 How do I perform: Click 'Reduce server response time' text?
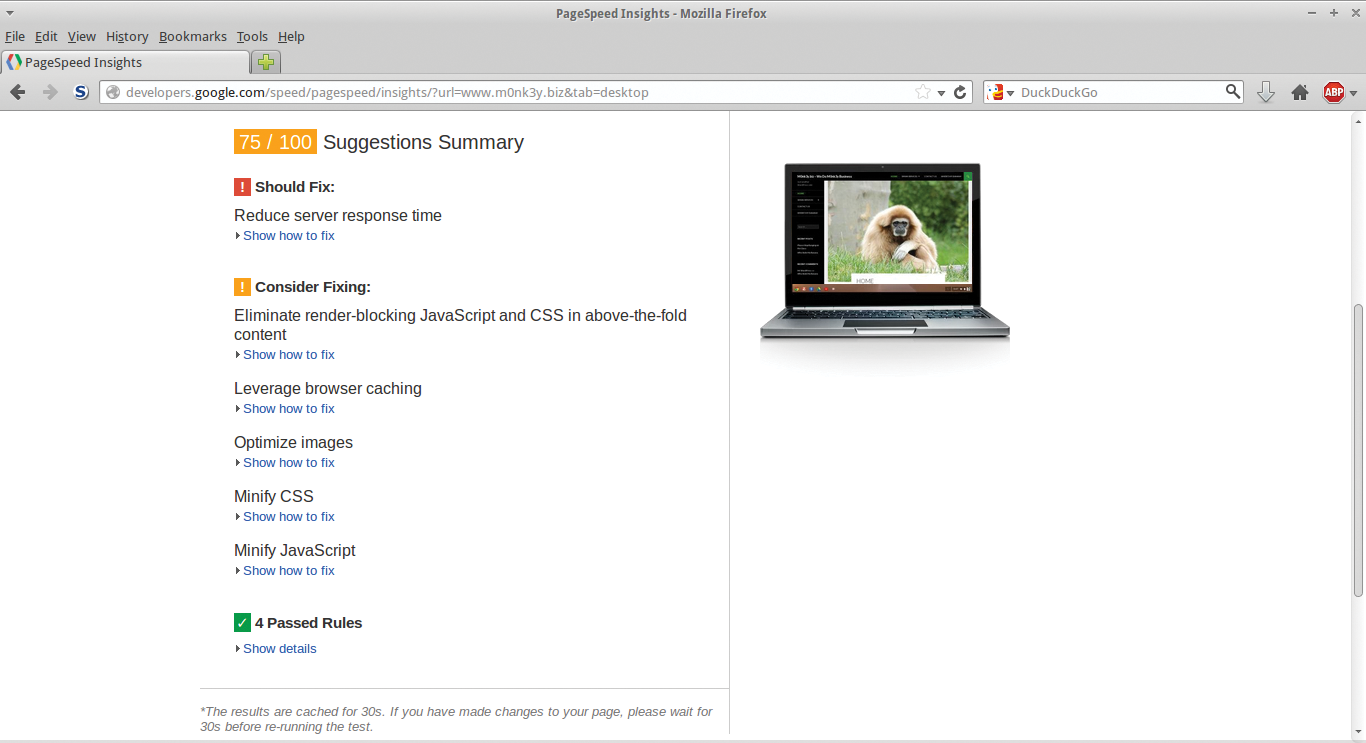point(338,216)
